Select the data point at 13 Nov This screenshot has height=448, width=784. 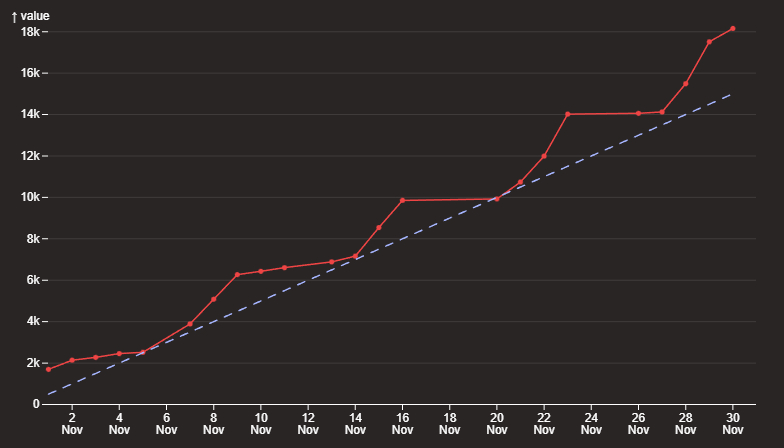point(332,262)
